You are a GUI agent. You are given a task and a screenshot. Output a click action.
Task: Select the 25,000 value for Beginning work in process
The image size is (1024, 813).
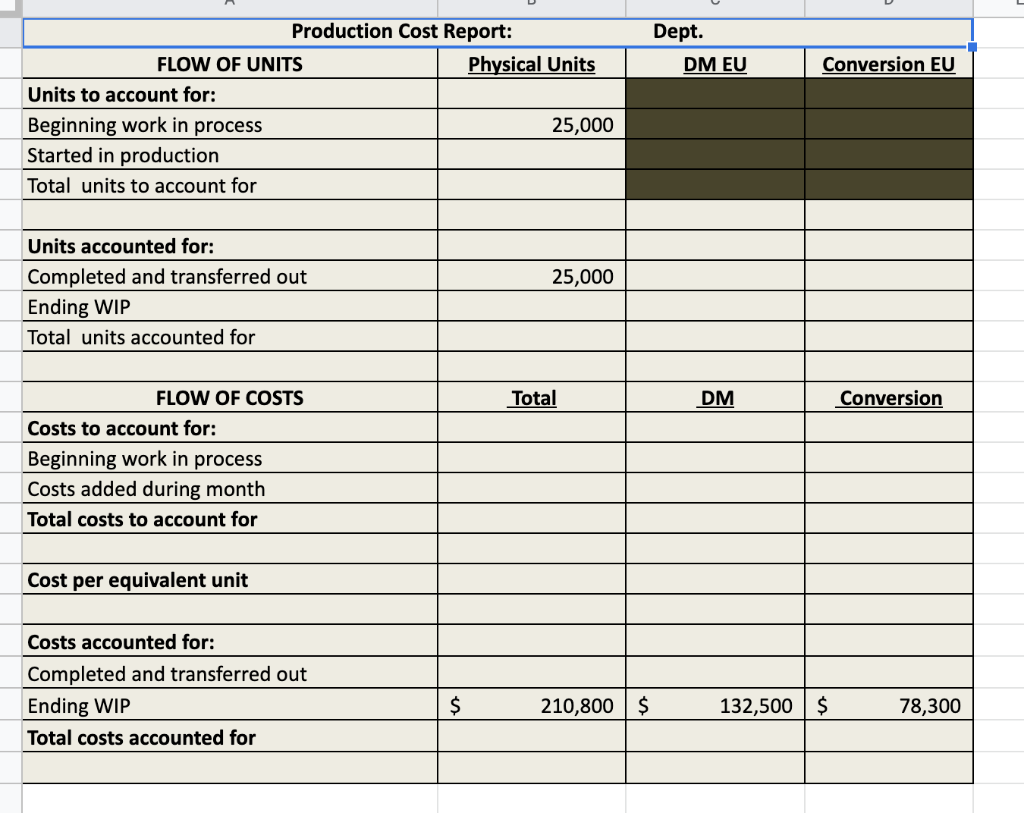pyautogui.click(x=532, y=125)
